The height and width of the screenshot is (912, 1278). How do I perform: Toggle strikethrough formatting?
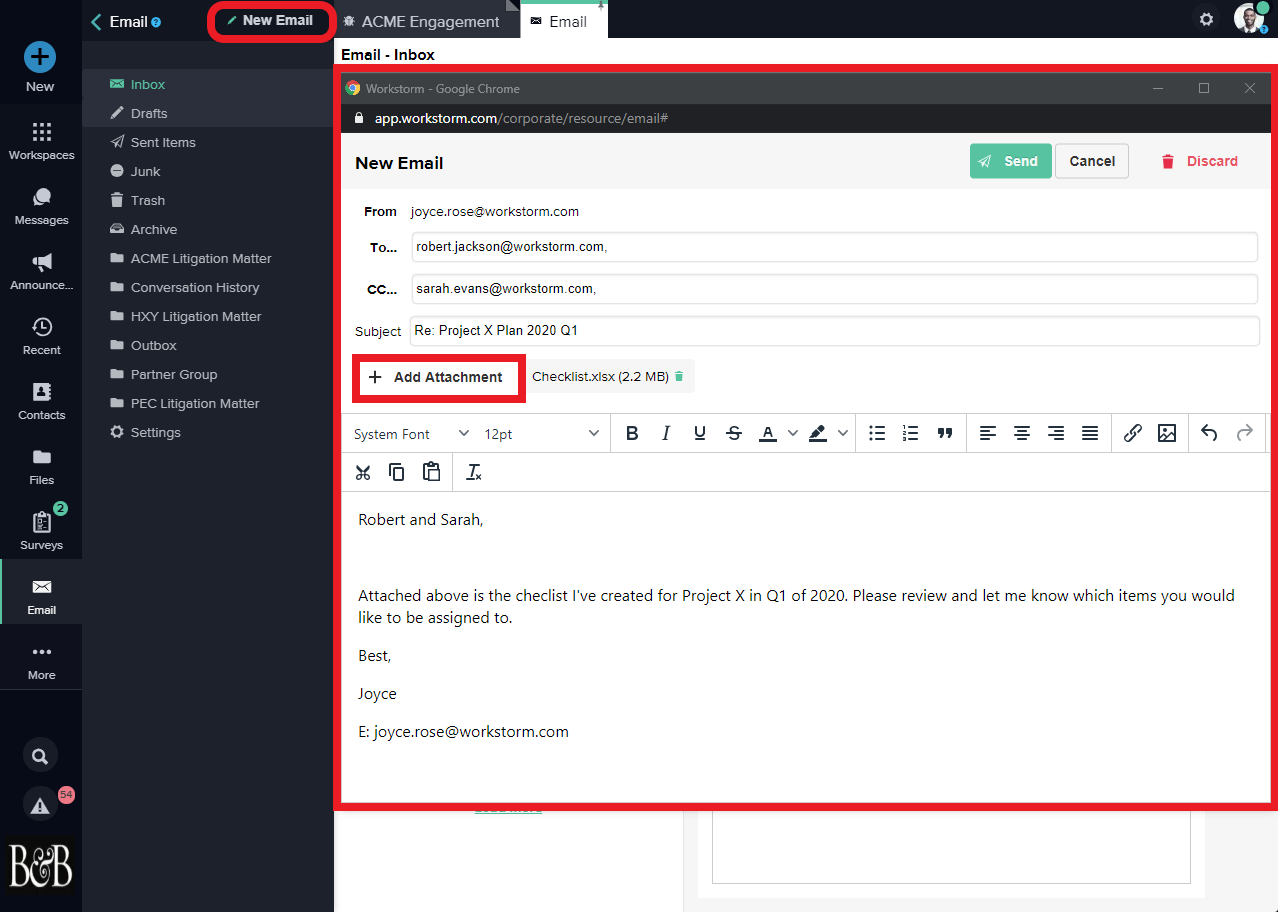pos(734,433)
